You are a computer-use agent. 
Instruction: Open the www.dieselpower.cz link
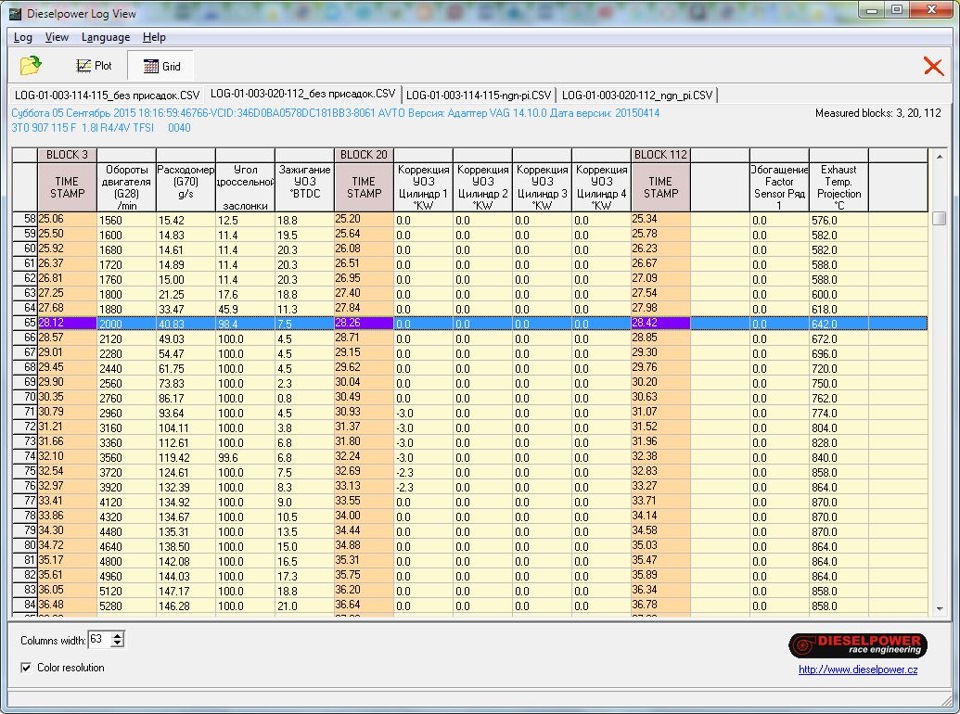(x=857, y=670)
